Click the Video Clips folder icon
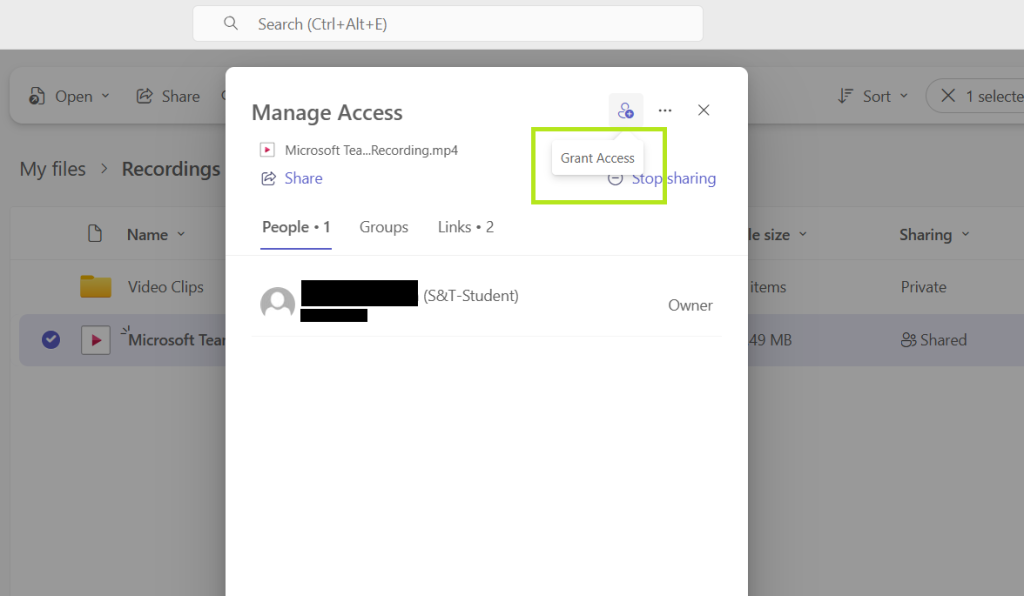Image resolution: width=1024 pixels, height=596 pixels. tap(96, 287)
